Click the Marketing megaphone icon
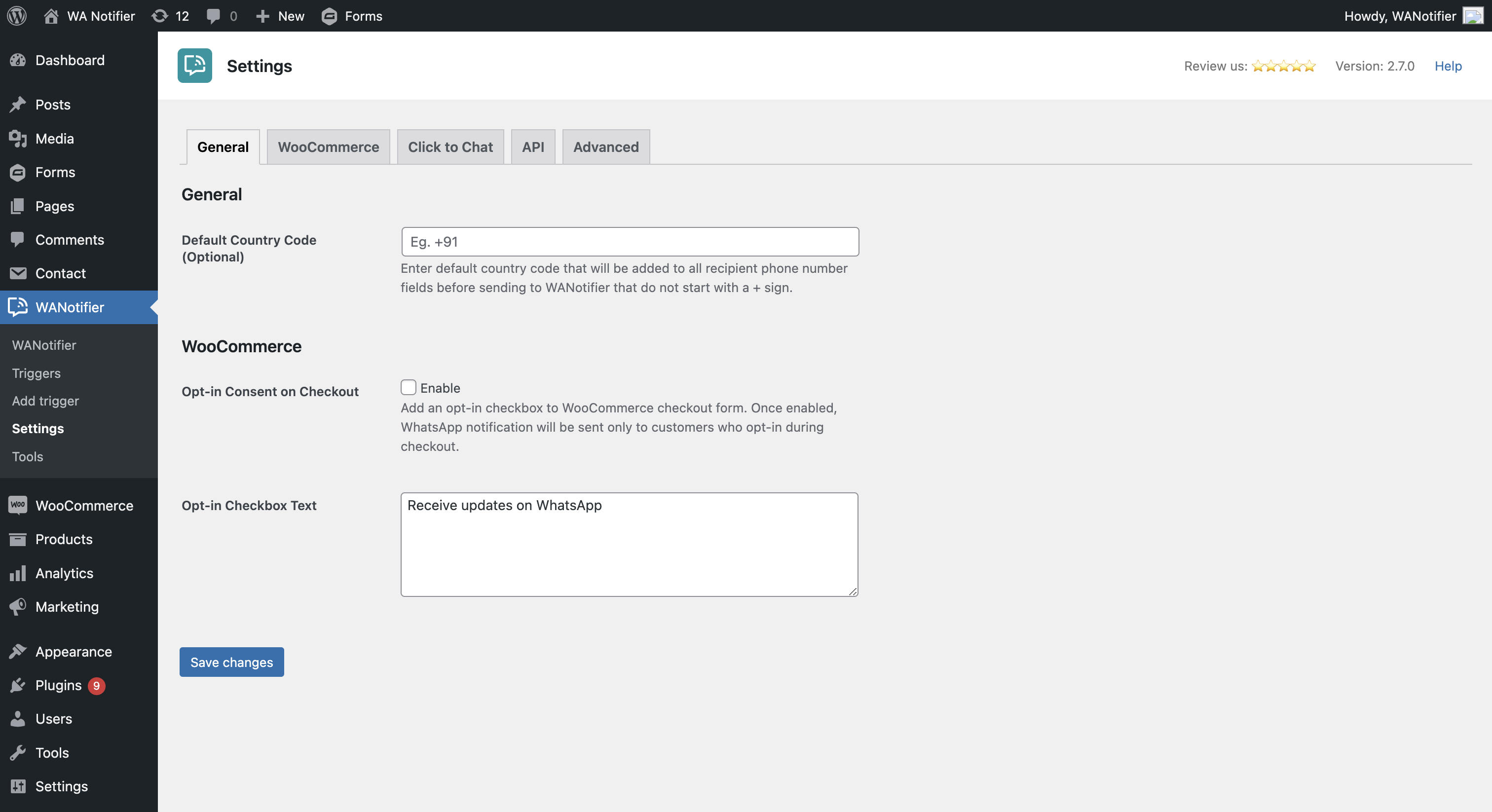The height and width of the screenshot is (812, 1492). point(18,606)
